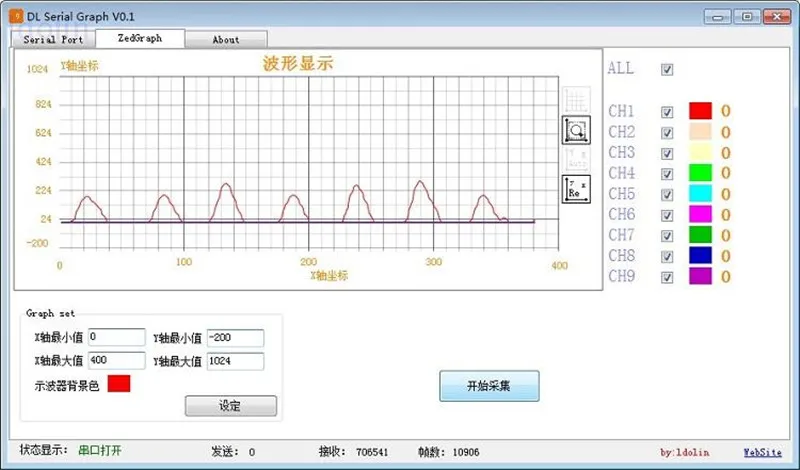
Task: Focus the X轴最小值 input field
Action: pos(117,337)
